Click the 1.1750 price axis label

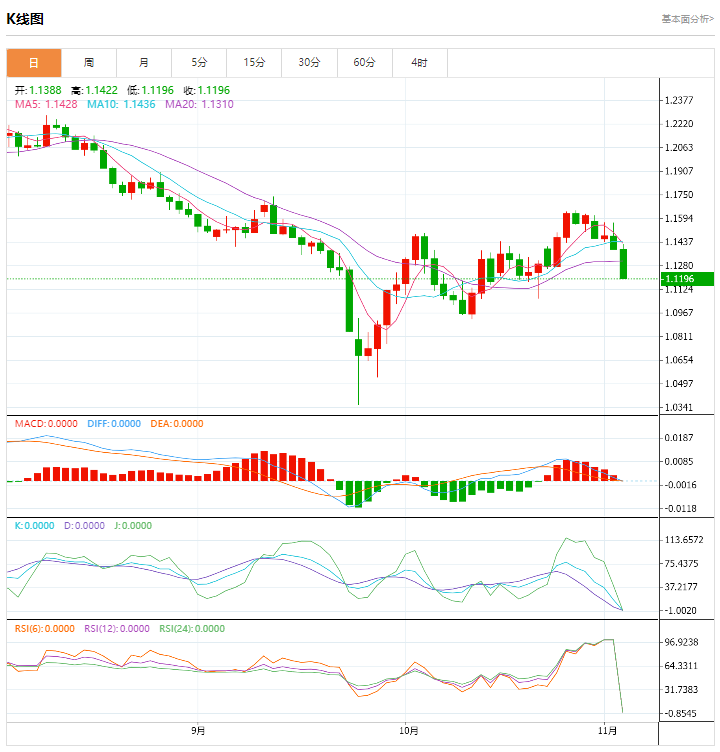click(x=679, y=195)
